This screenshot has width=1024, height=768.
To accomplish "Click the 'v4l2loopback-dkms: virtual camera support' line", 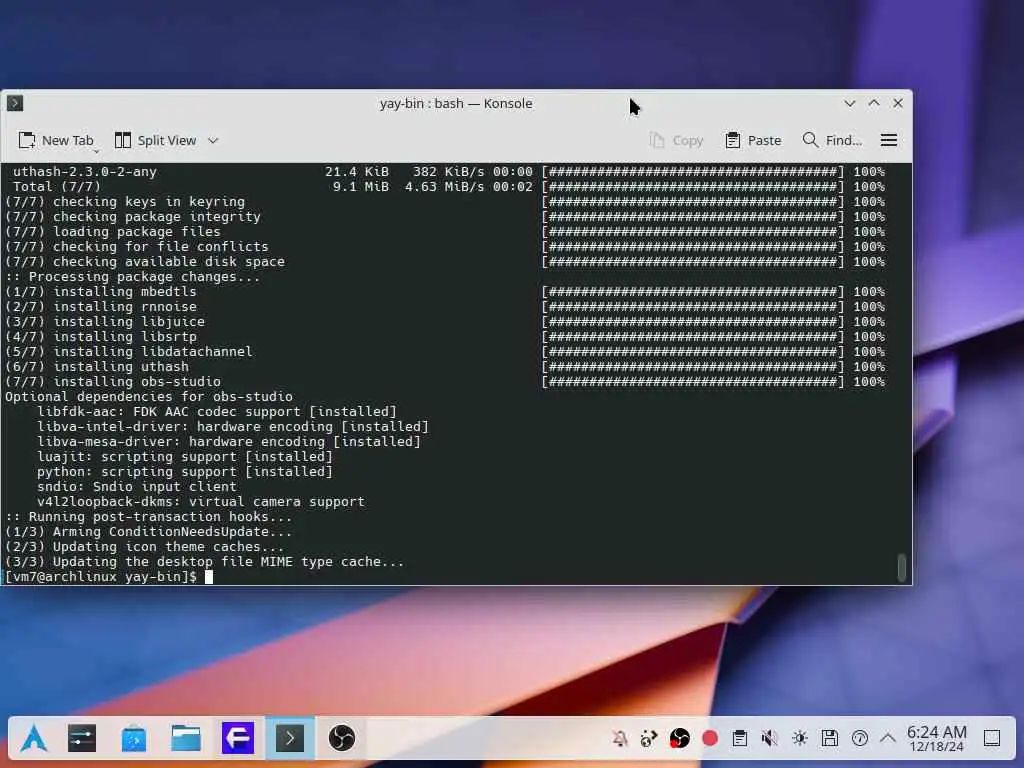I will coord(200,502).
